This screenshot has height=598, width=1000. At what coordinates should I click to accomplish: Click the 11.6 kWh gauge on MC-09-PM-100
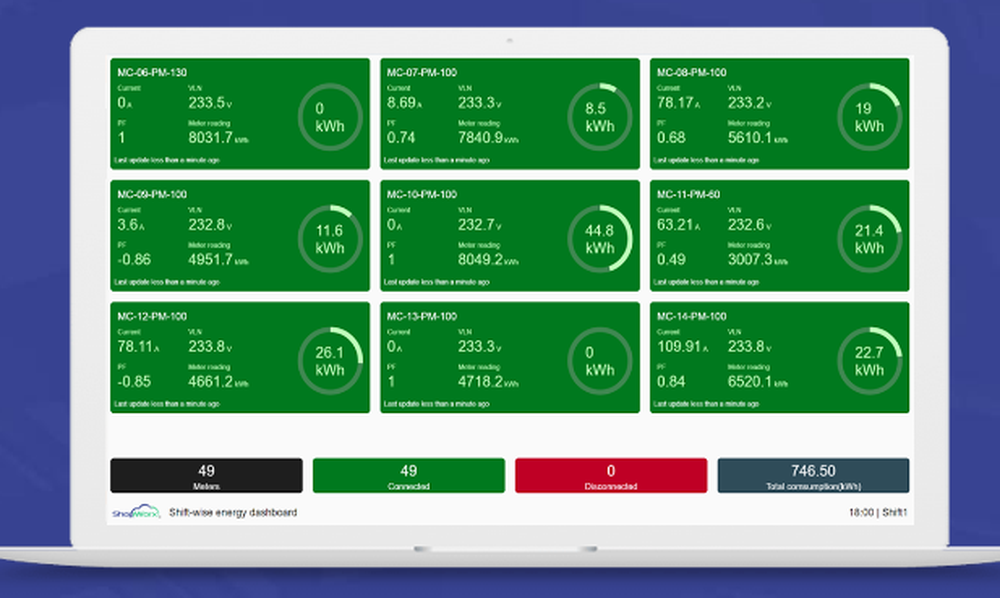330,238
